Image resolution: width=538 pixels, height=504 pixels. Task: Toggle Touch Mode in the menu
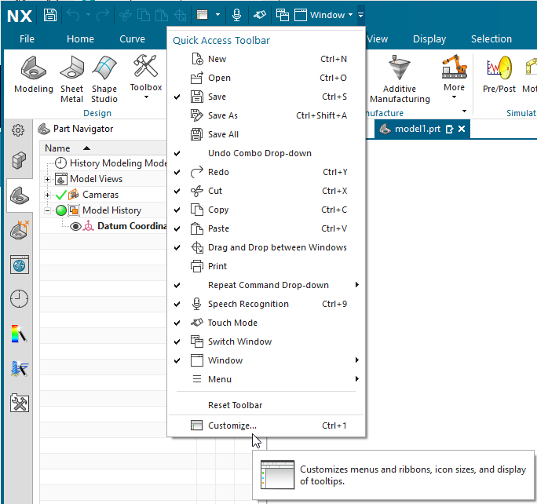coord(266,323)
